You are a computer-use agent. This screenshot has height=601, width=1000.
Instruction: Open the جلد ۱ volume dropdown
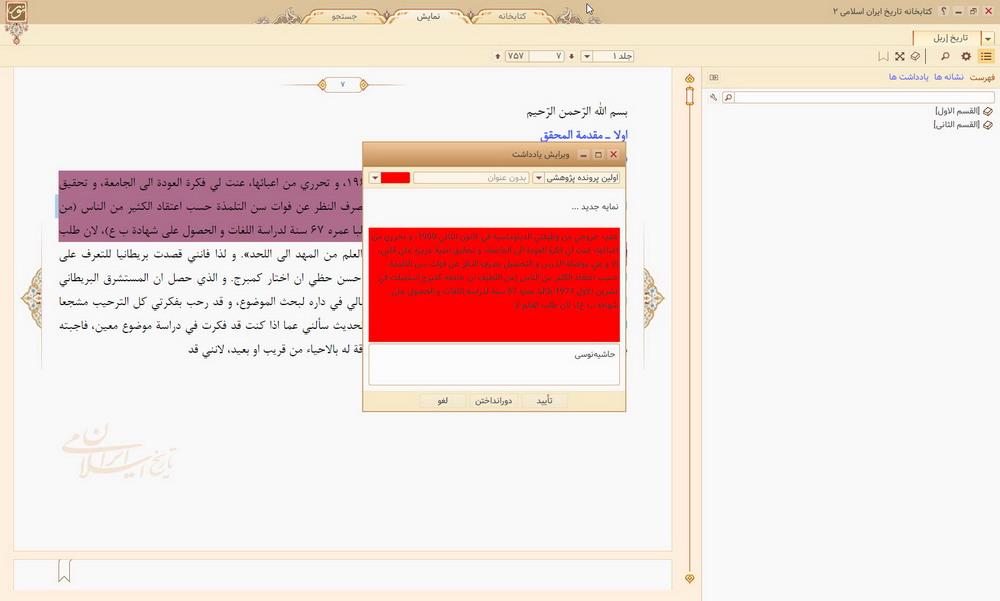587,56
